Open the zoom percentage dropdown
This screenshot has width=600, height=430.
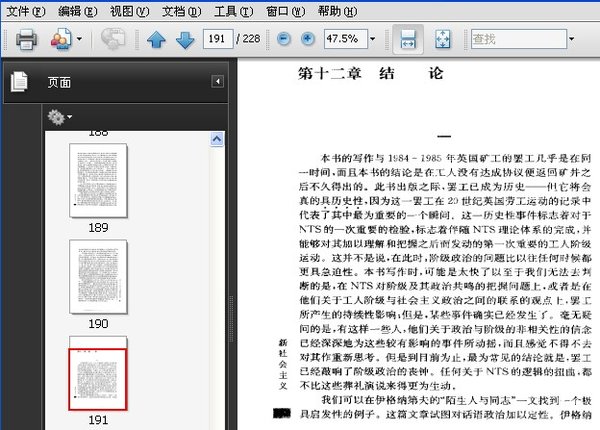(373, 39)
